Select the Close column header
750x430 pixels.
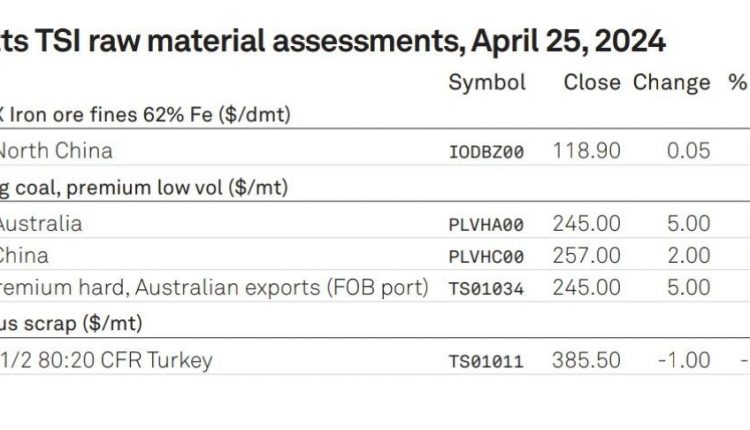(592, 82)
